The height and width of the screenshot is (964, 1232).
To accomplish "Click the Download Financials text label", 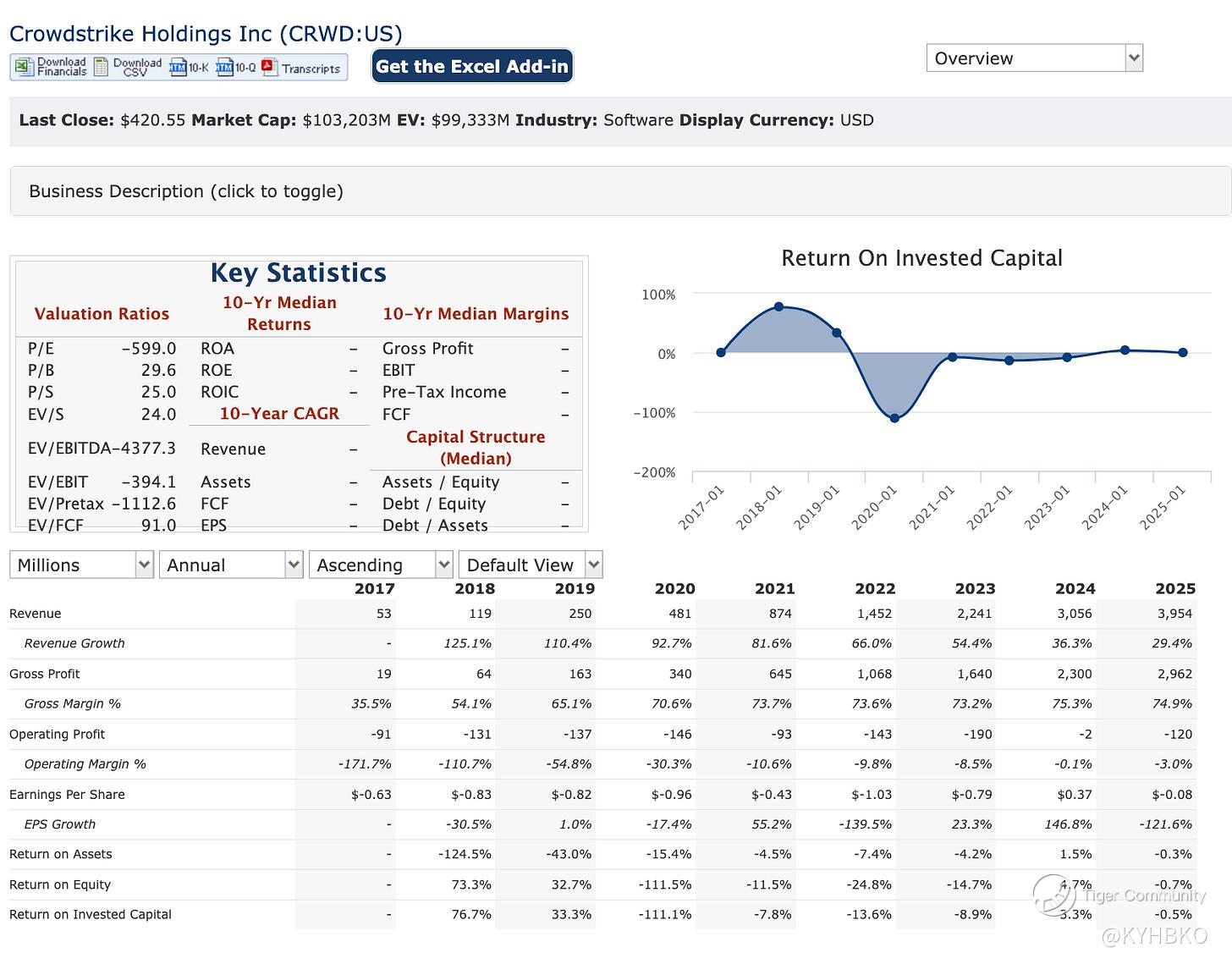I will click(62, 67).
